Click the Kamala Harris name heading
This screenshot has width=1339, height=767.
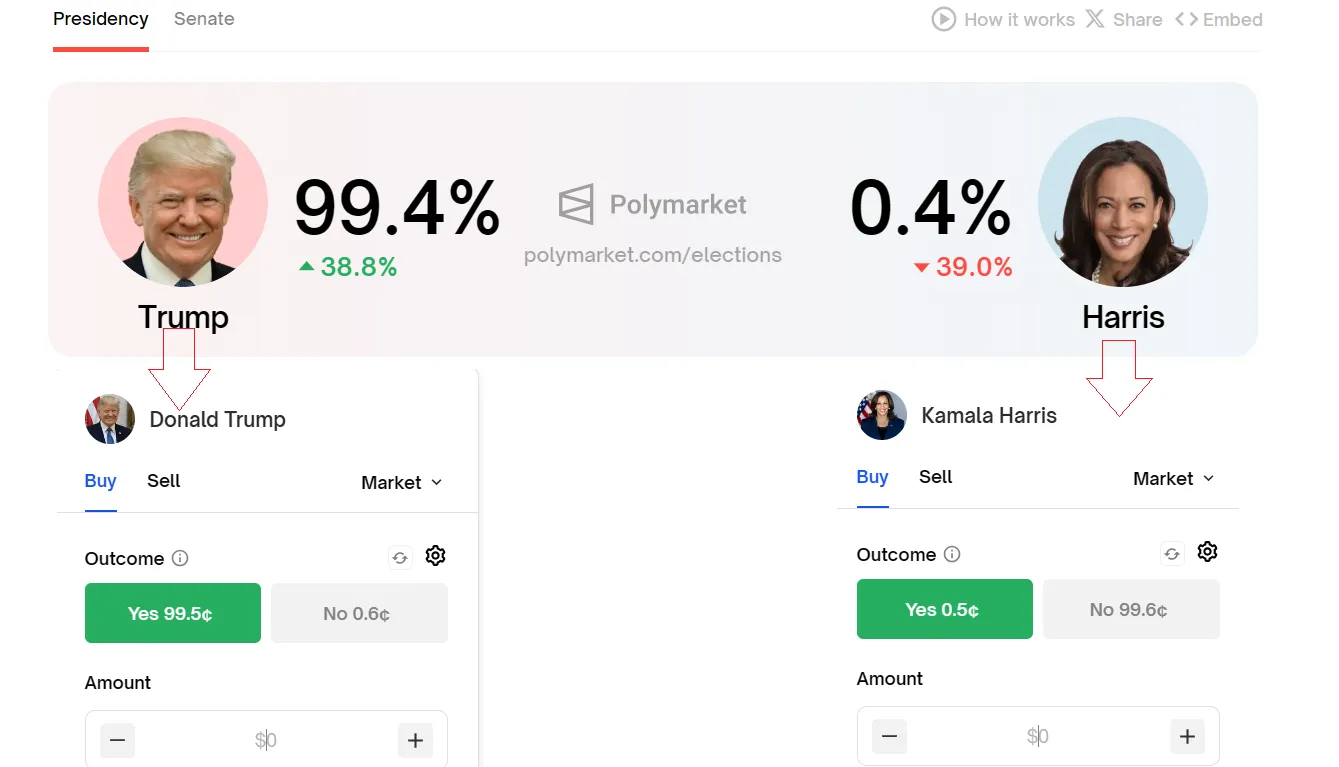989,415
